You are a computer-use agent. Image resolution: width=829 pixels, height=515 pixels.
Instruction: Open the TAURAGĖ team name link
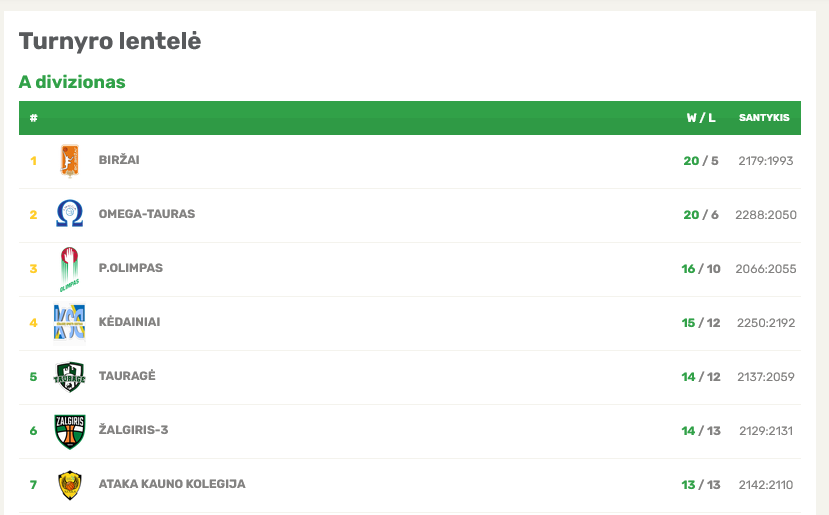(127, 375)
